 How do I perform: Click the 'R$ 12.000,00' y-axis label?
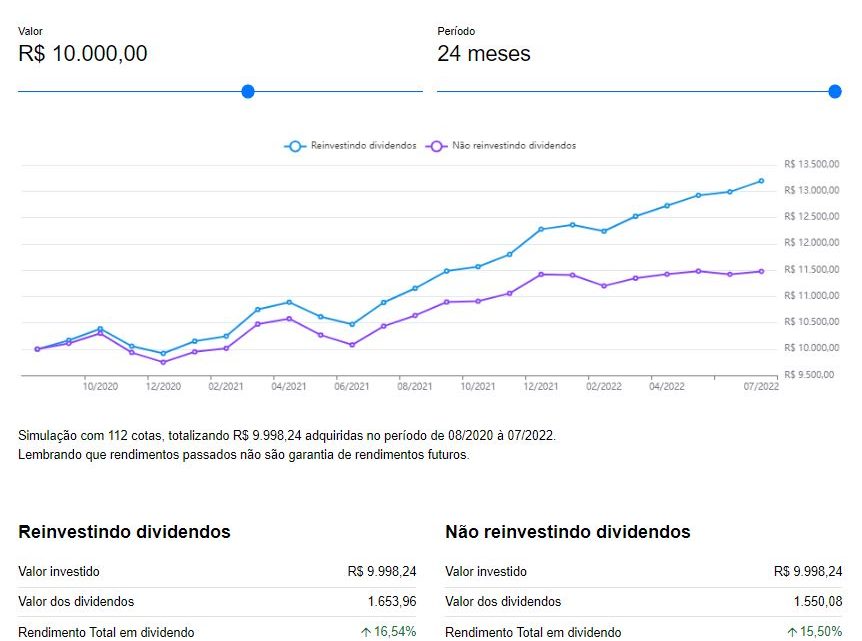tap(811, 242)
